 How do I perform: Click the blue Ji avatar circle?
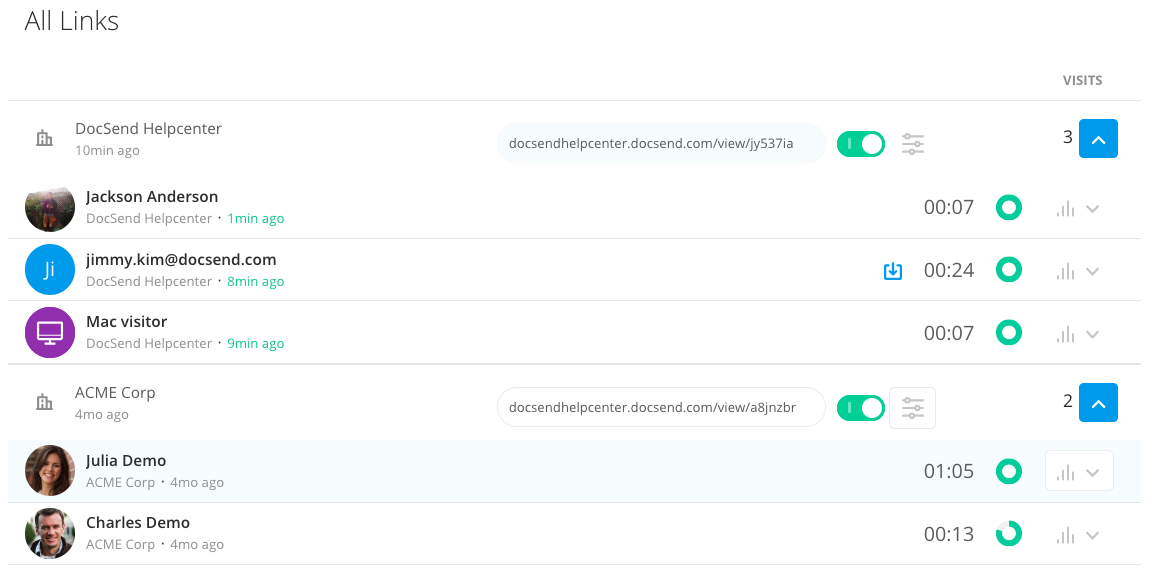50,270
